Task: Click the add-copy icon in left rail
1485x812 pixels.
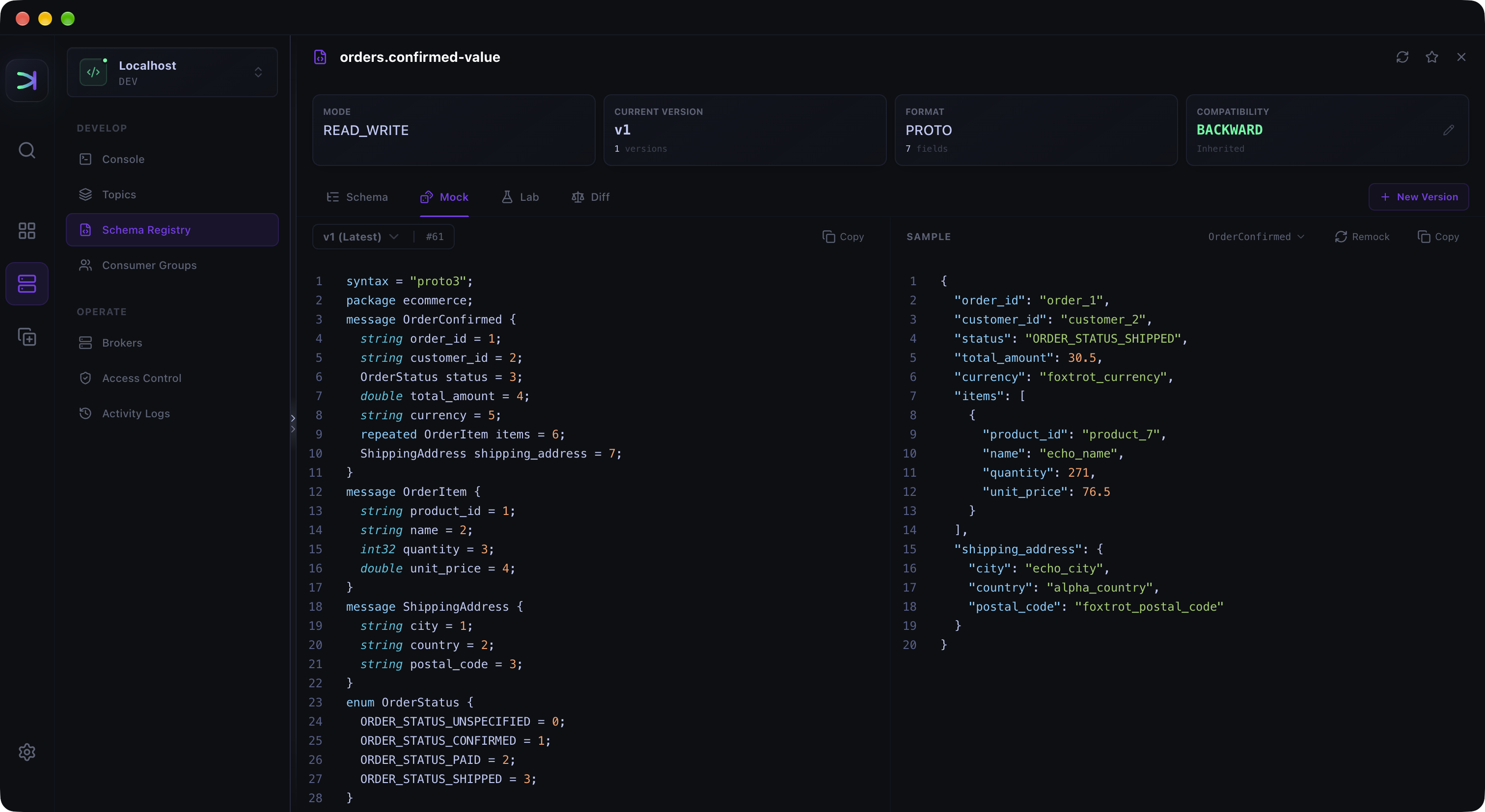Action: tap(27, 337)
